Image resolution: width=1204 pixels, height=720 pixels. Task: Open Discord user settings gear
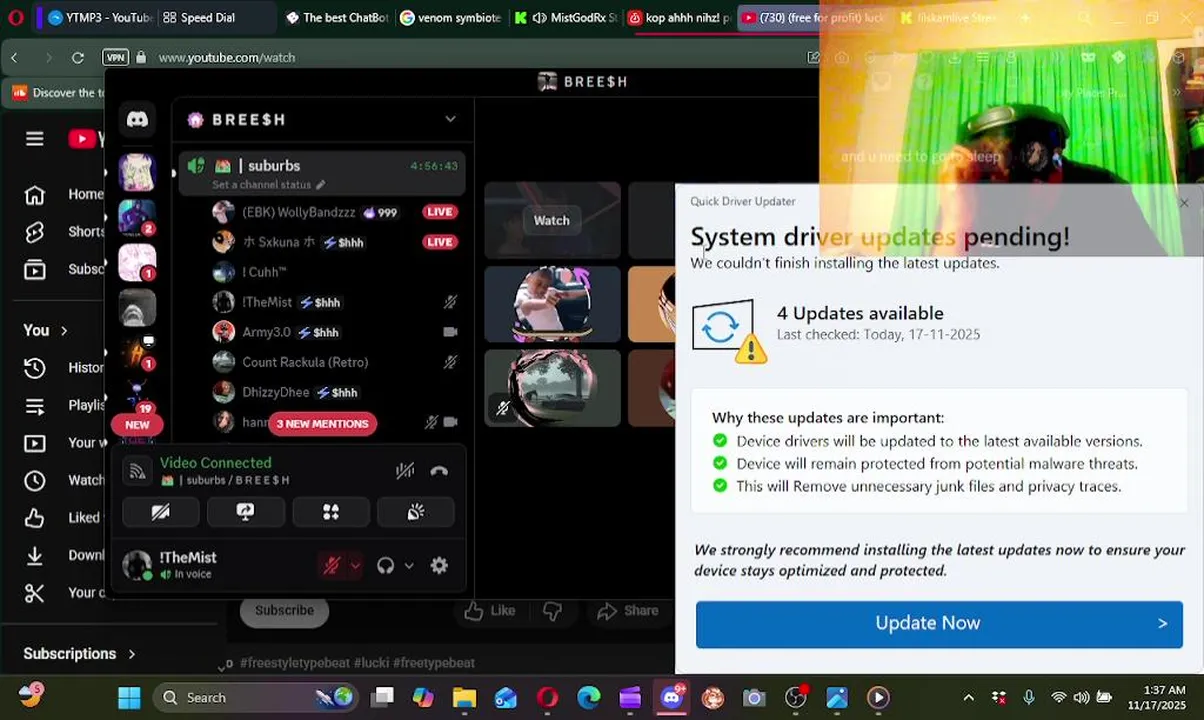[x=439, y=566]
